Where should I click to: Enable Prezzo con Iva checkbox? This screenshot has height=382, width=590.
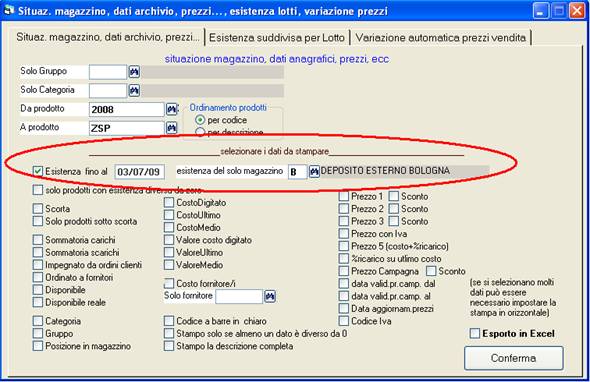pyautogui.click(x=344, y=234)
